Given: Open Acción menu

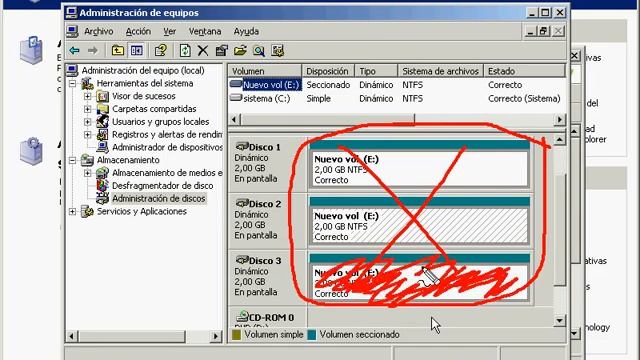Looking at the screenshot, I should pyautogui.click(x=138, y=31).
